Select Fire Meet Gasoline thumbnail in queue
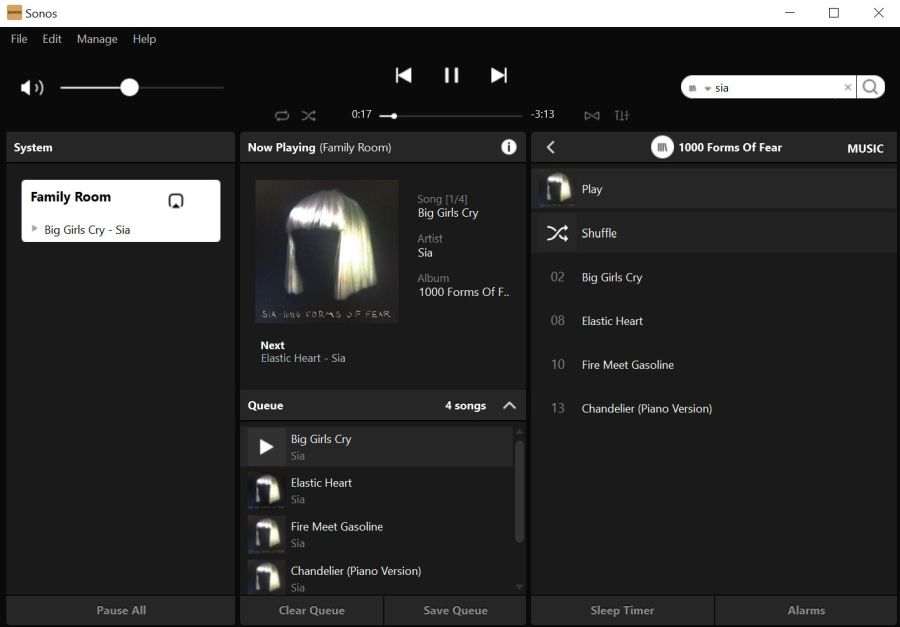The height and width of the screenshot is (627, 900). pyautogui.click(x=266, y=535)
